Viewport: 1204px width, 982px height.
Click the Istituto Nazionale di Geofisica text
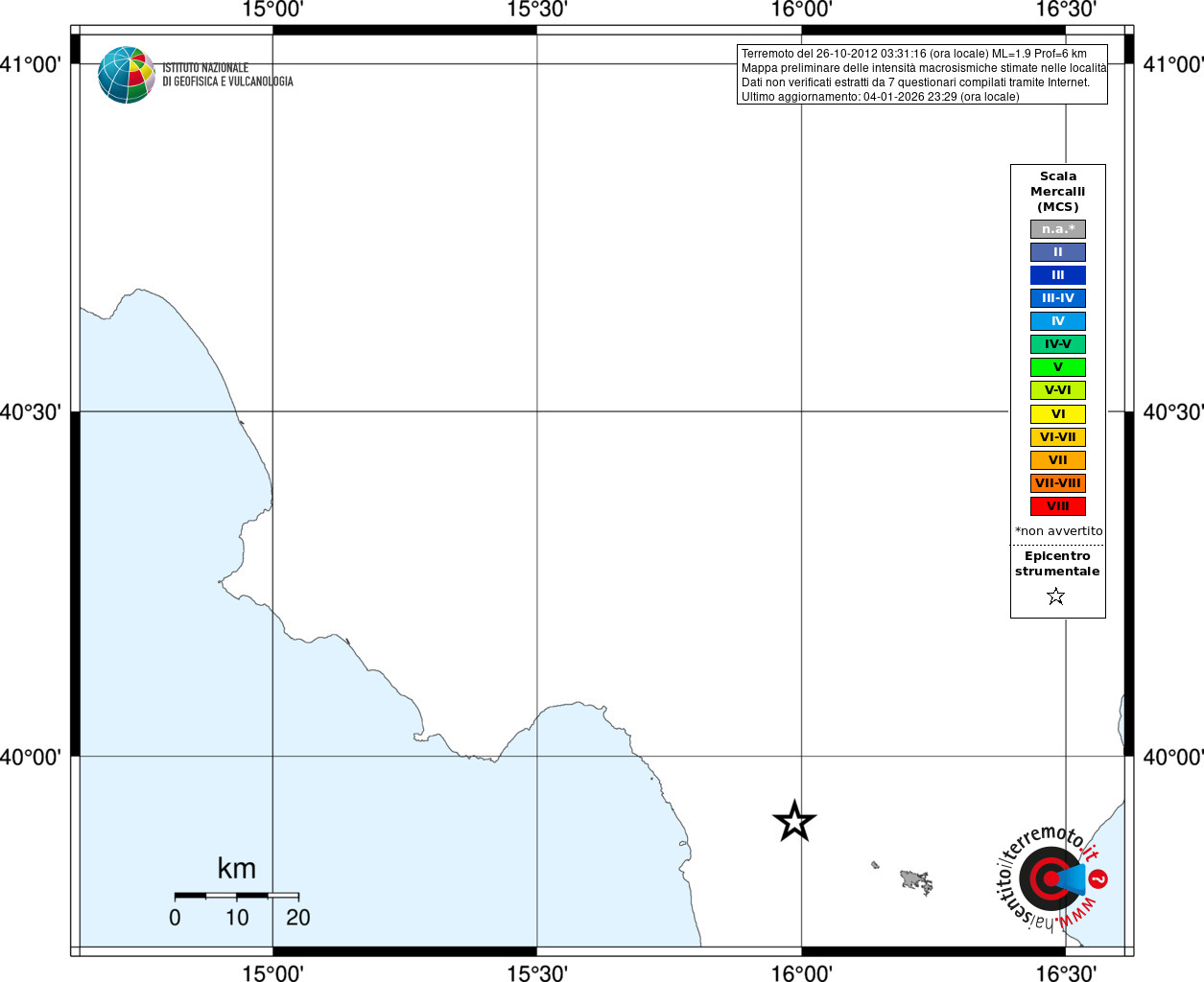tap(227, 75)
